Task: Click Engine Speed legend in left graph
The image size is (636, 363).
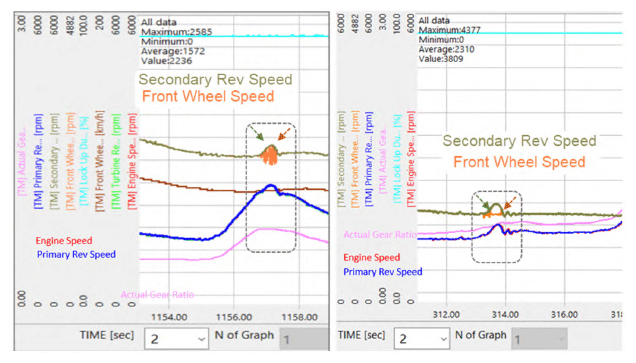Action: pos(64,241)
